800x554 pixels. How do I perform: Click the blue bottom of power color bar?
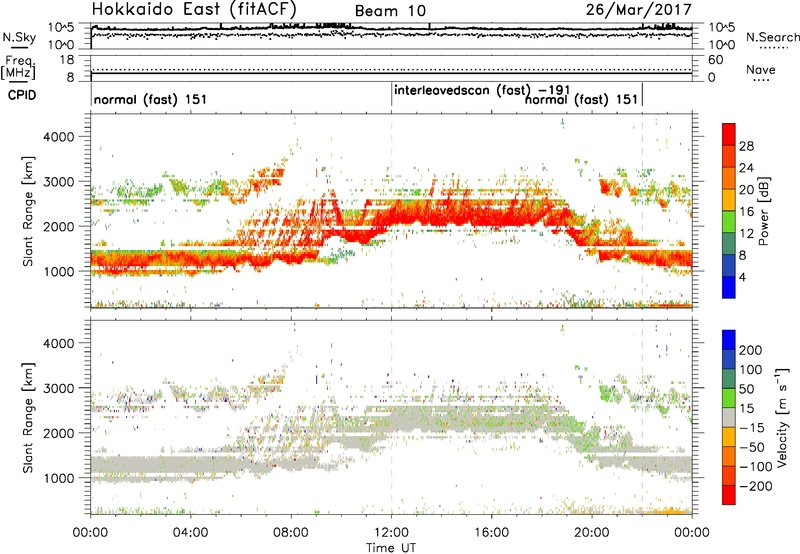pos(729,287)
